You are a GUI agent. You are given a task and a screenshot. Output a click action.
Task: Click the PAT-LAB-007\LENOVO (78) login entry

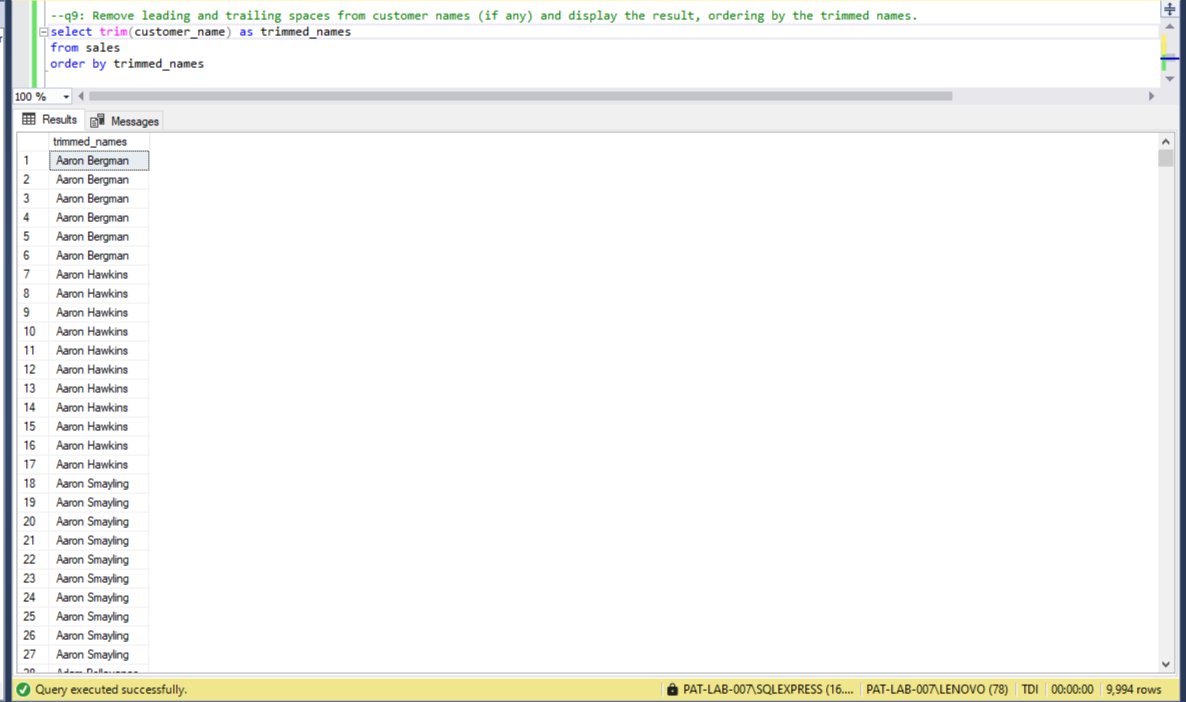click(x=936, y=689)
